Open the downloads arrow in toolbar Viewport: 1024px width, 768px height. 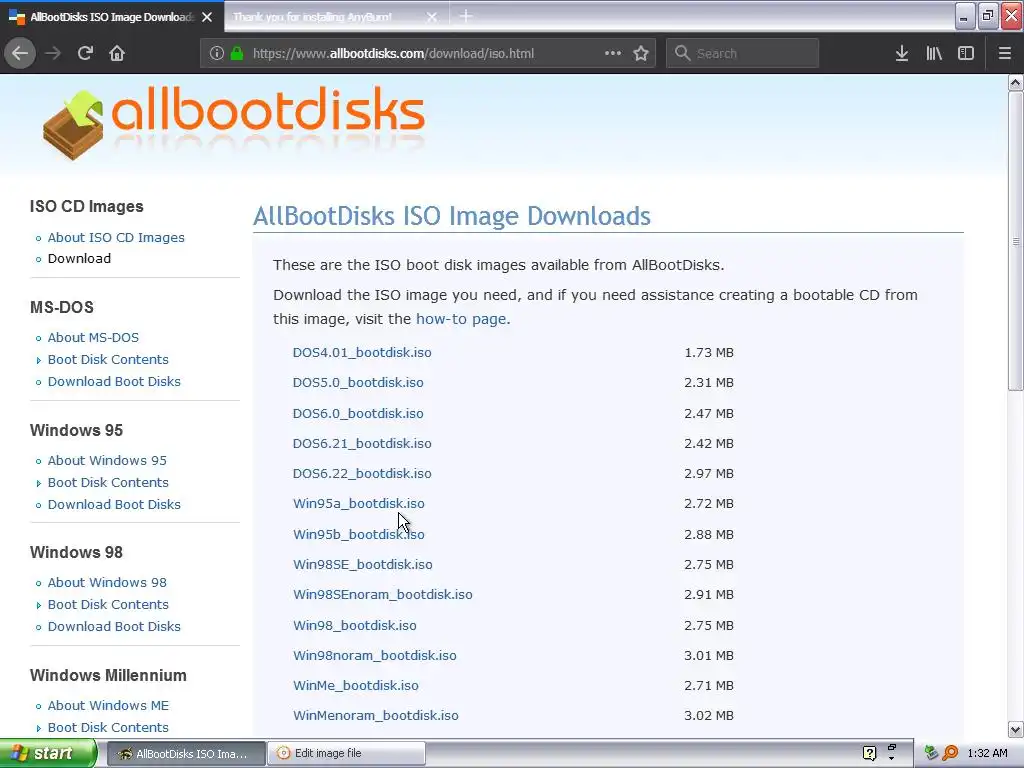902,54
